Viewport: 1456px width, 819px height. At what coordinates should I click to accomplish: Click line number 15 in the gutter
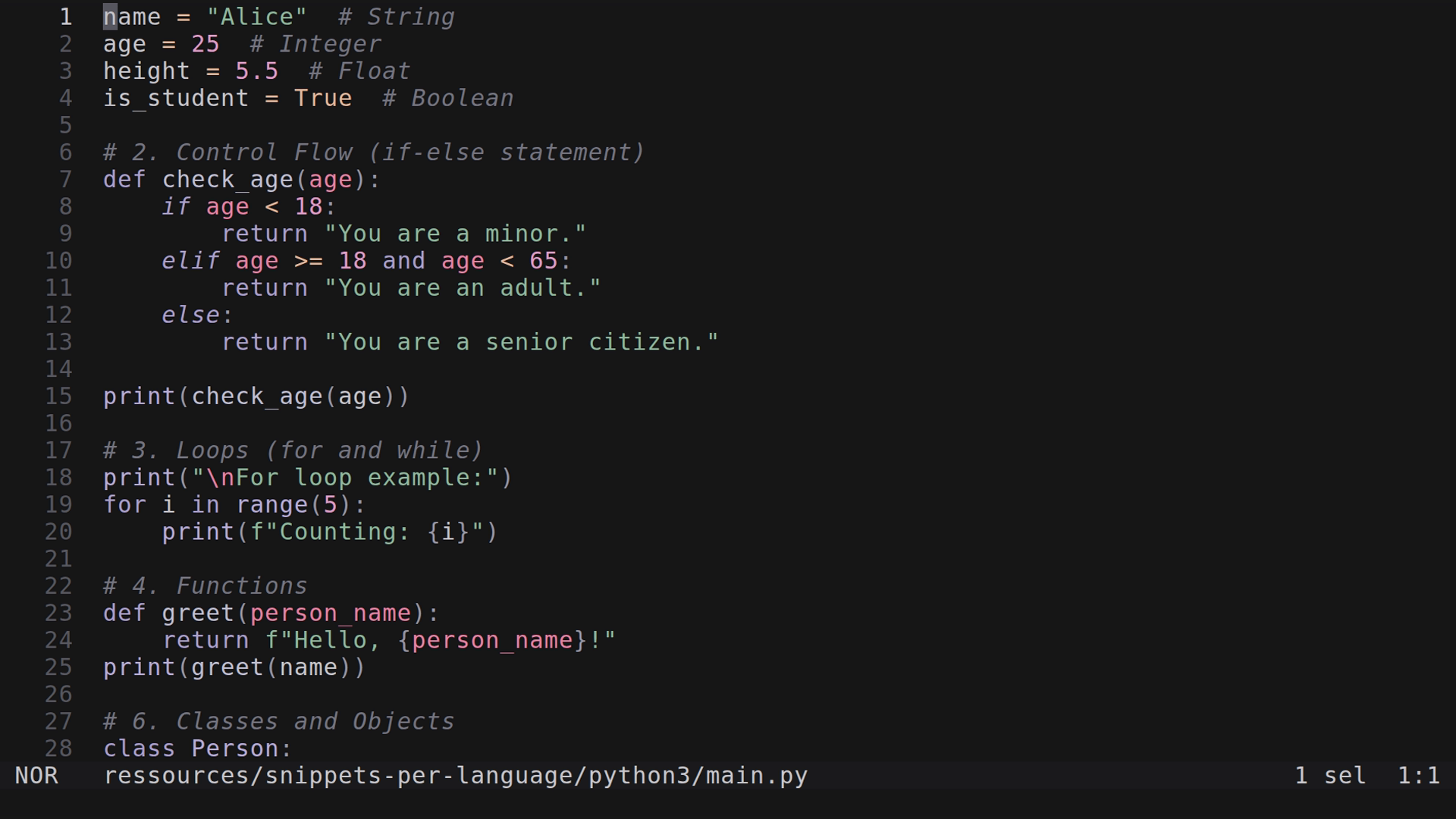(x=58, y=396)
